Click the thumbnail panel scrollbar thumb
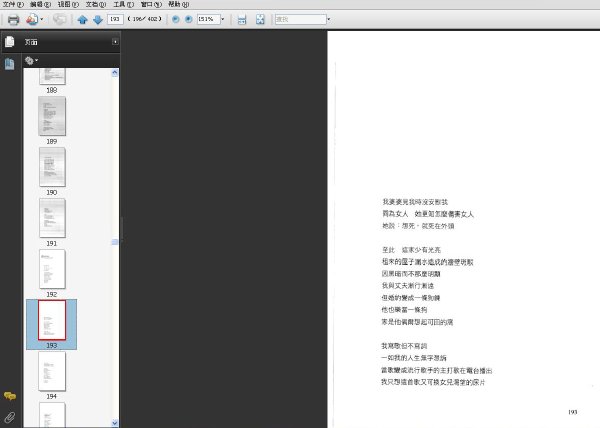The height and width of the screenshot is (428, 600). pos(115,242)
